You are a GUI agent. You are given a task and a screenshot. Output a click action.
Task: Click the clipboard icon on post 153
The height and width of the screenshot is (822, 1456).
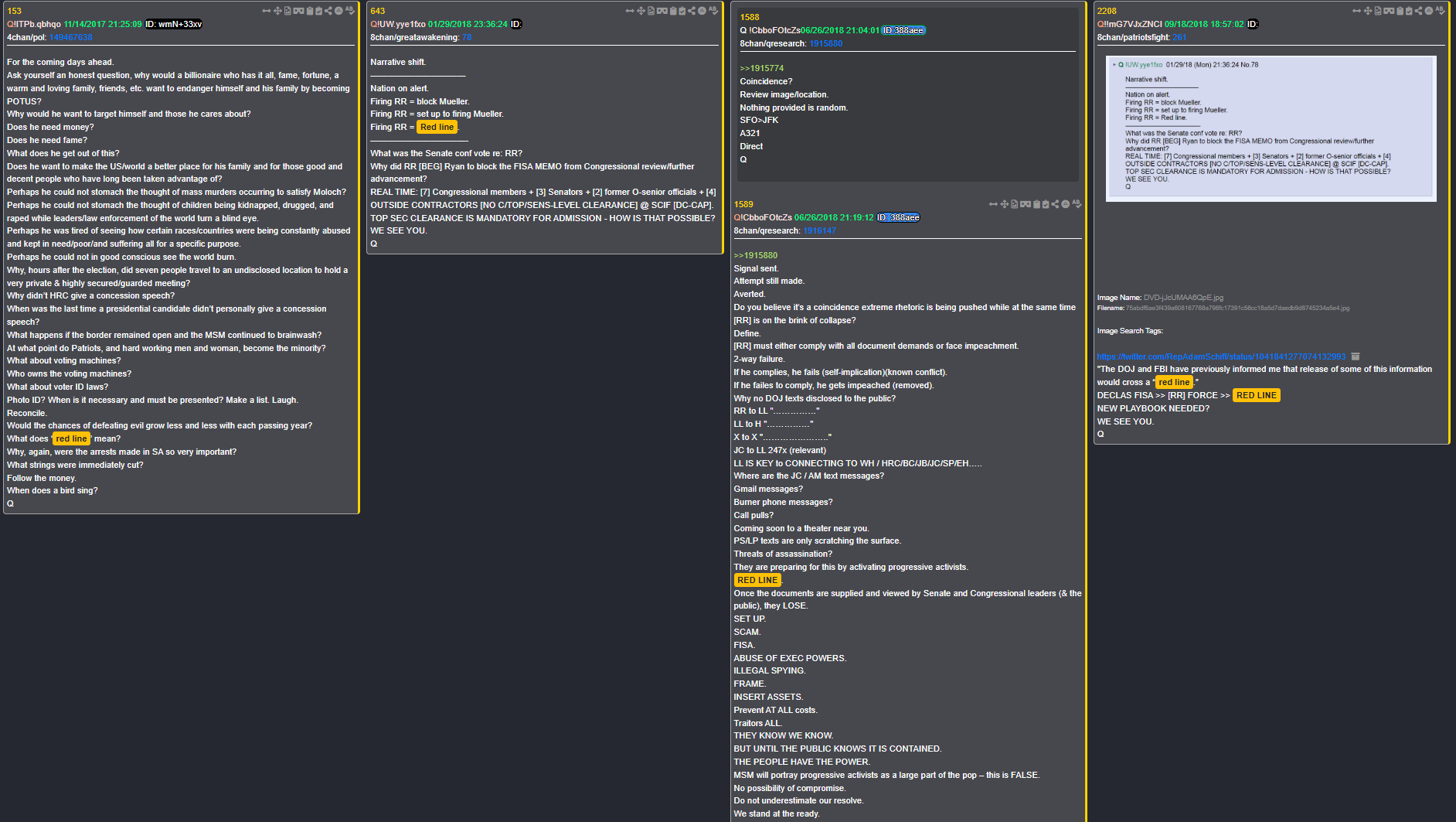310,11
